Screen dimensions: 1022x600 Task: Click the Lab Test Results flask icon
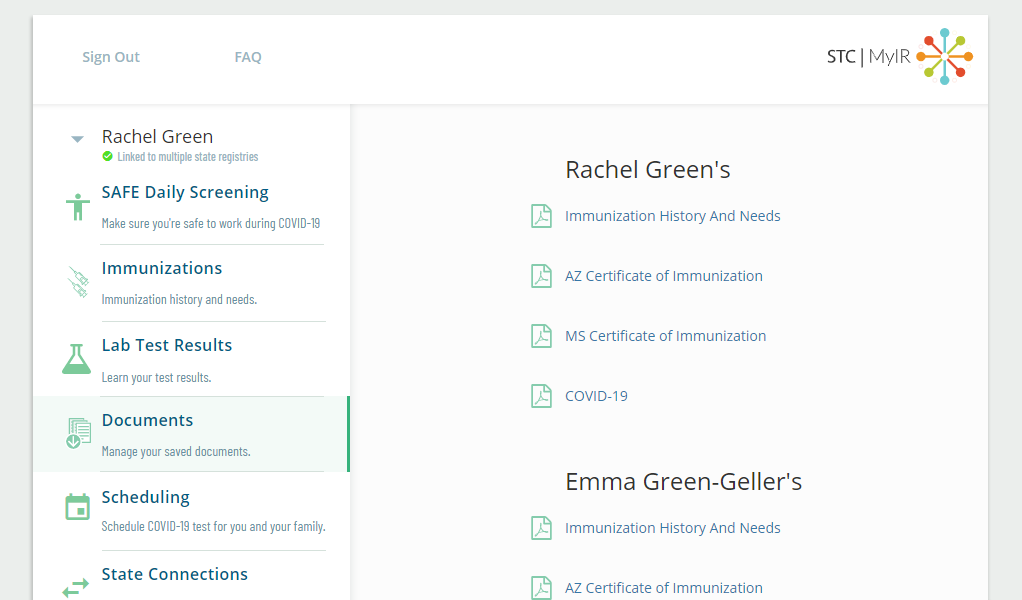click(x=77, y=359)
